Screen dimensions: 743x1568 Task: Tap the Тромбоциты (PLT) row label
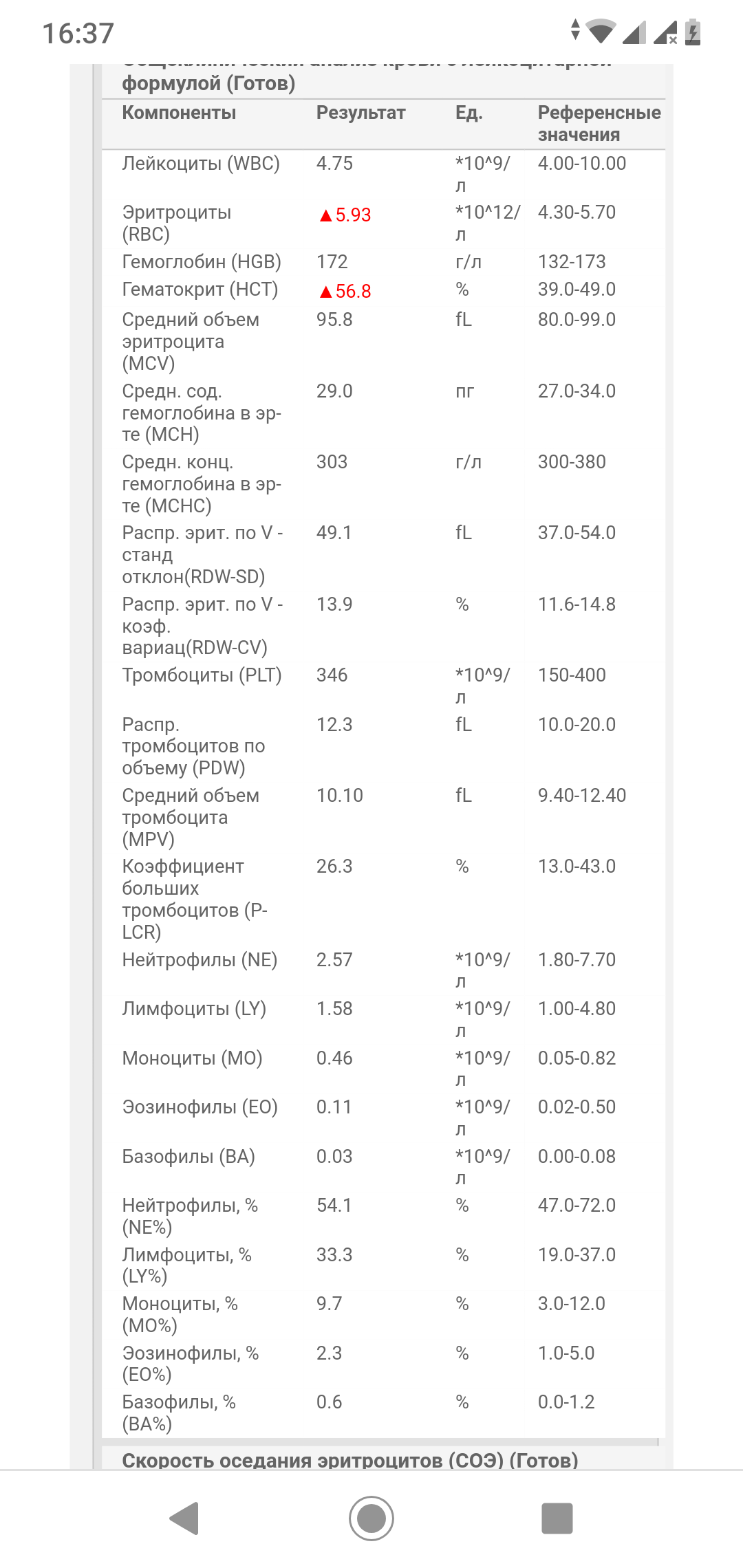click(202, 675)
